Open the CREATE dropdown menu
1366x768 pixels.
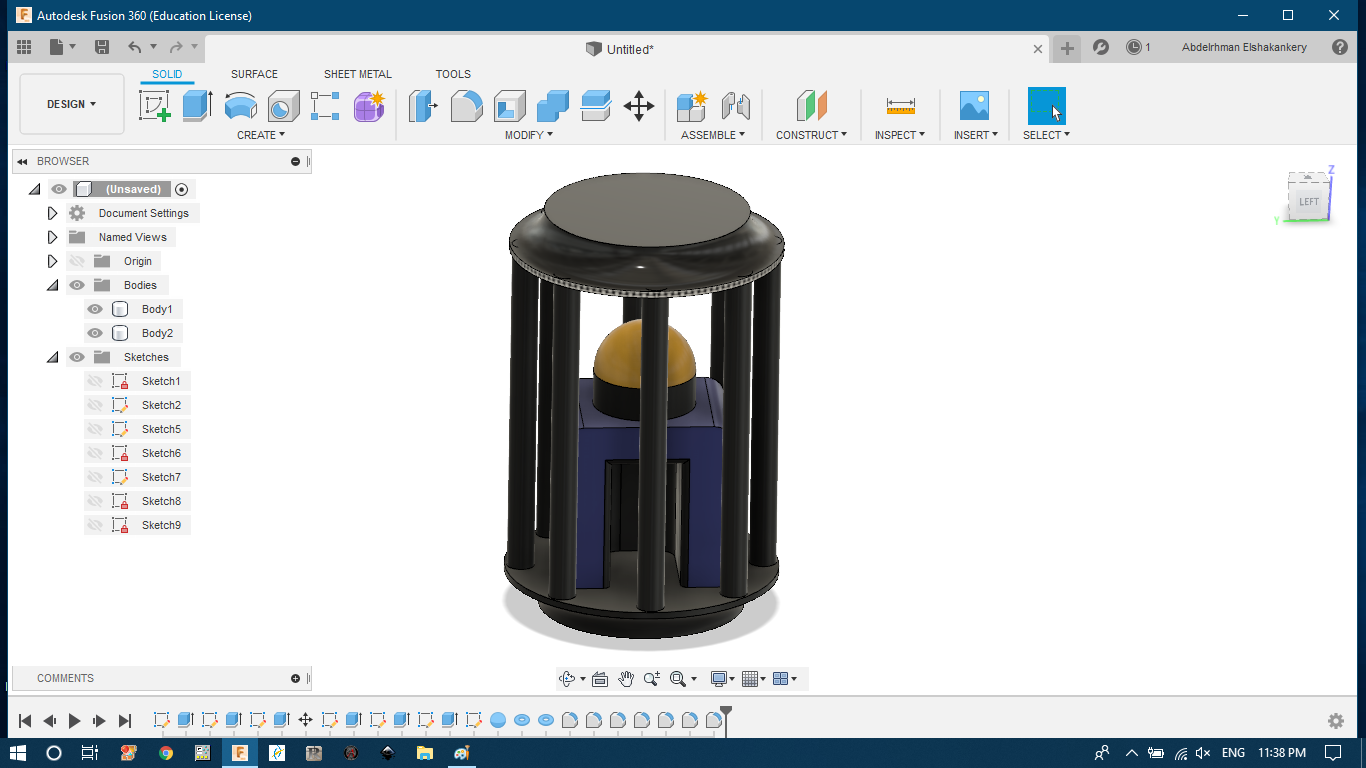[261, 135]
